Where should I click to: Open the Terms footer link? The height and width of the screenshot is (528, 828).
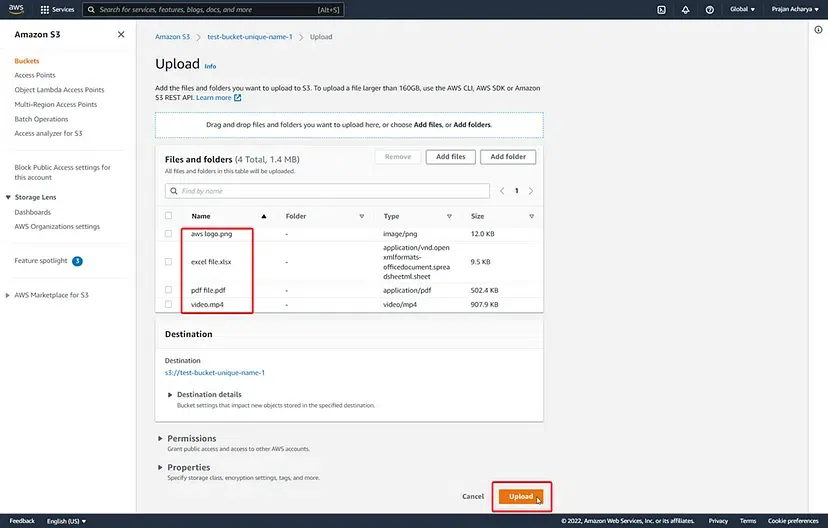[x=748, y=521]
